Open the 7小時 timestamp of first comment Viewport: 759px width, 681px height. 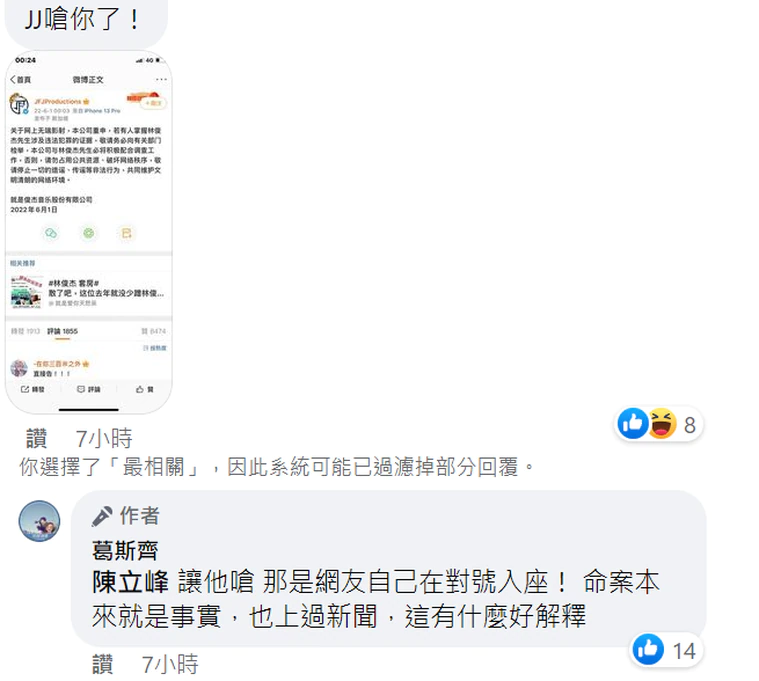pos(104,439)
